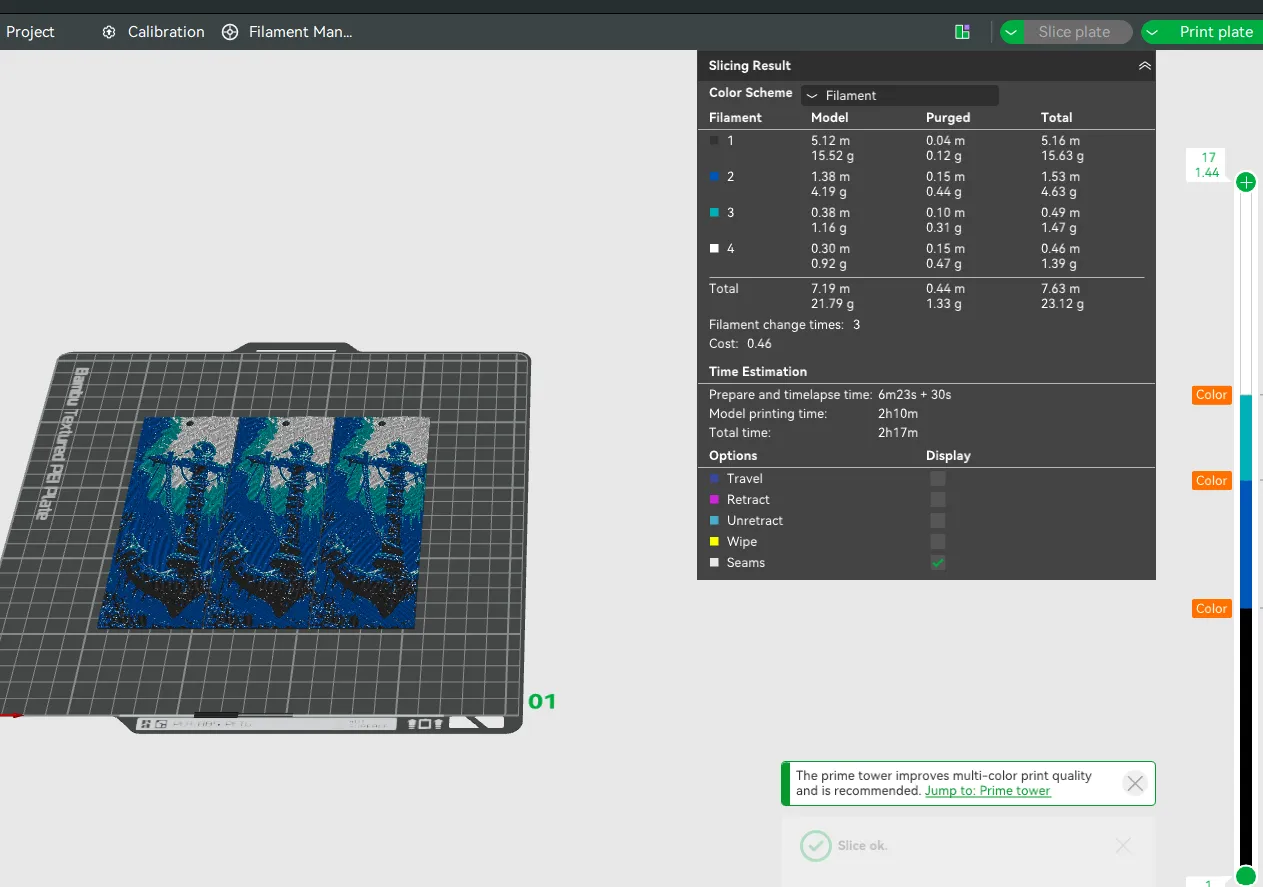Enable the Retract display checkbox
The width and height of the screenshot is (1263, 887).
(x=938, y=500)
